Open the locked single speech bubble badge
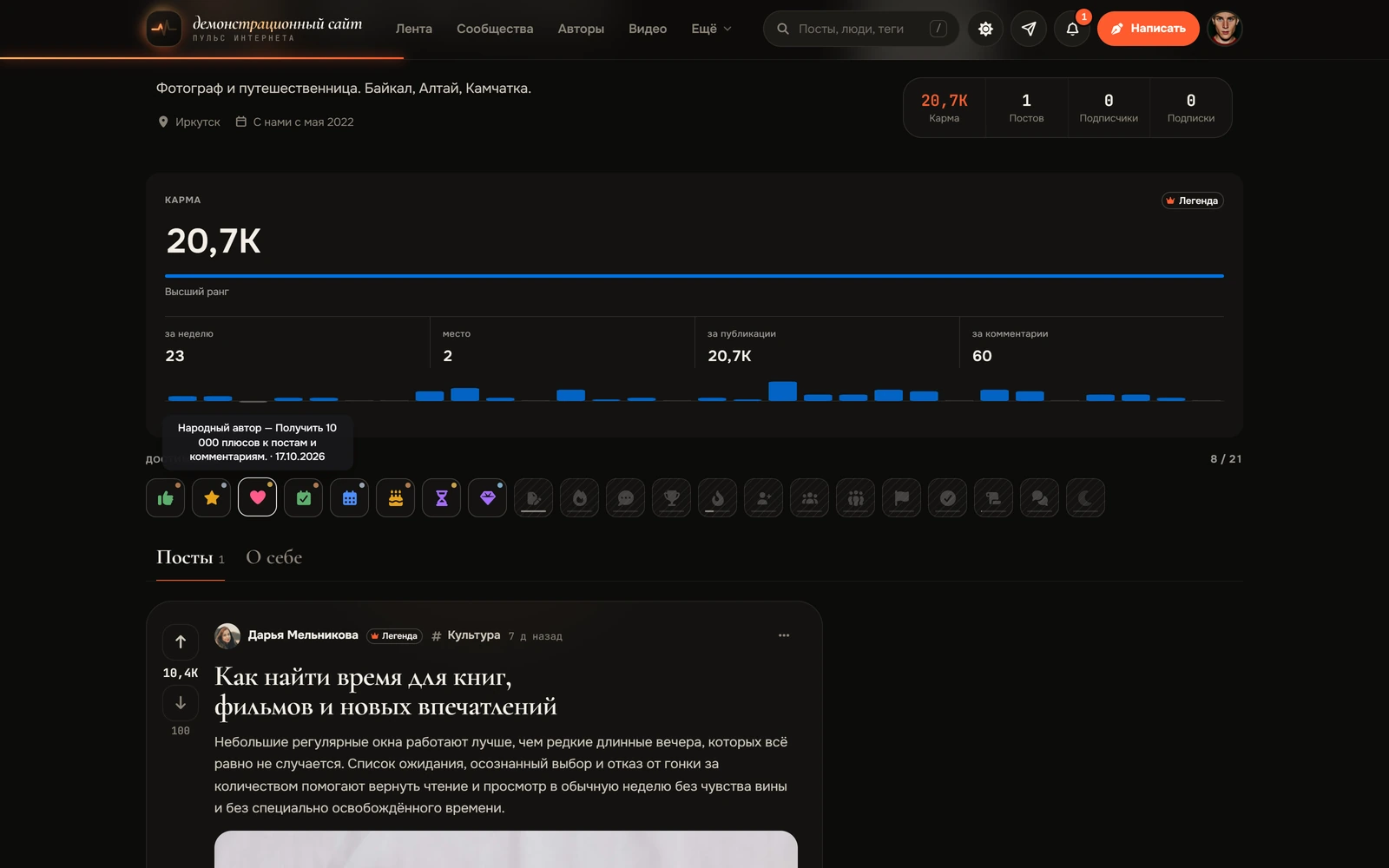Screen dimensions: 1389x868 click(625, 498)
